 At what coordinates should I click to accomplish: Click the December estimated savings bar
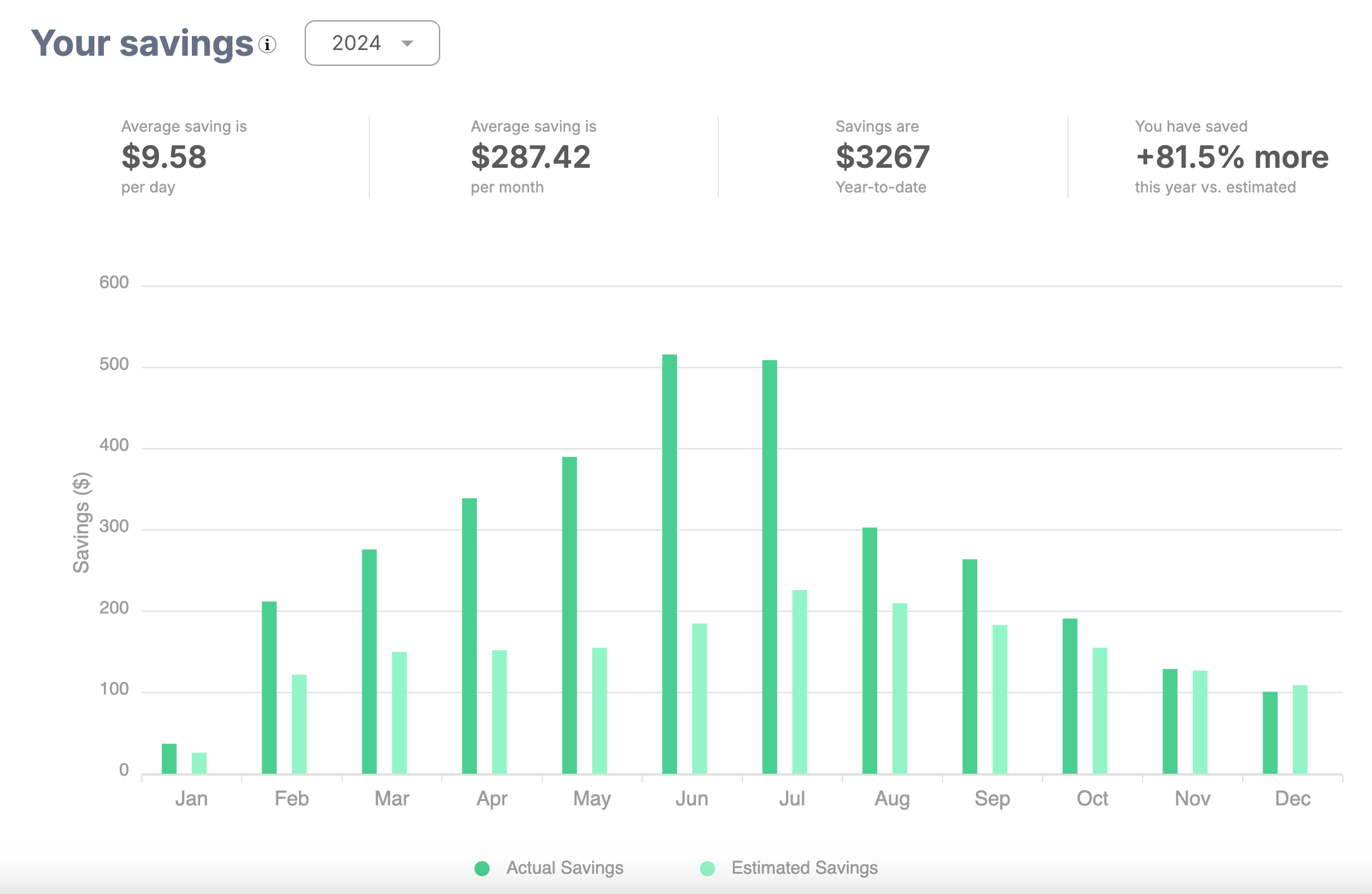pyautogui.click(x=1300, y=729)
